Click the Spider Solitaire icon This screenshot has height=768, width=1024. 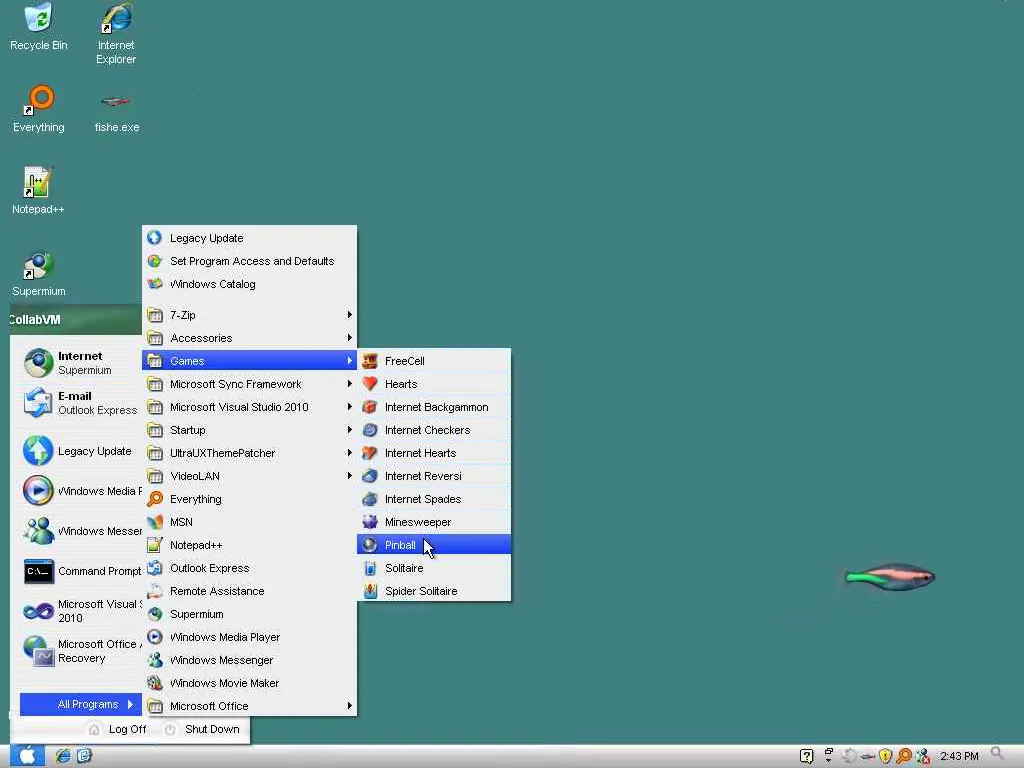click(x=370, y=591)
